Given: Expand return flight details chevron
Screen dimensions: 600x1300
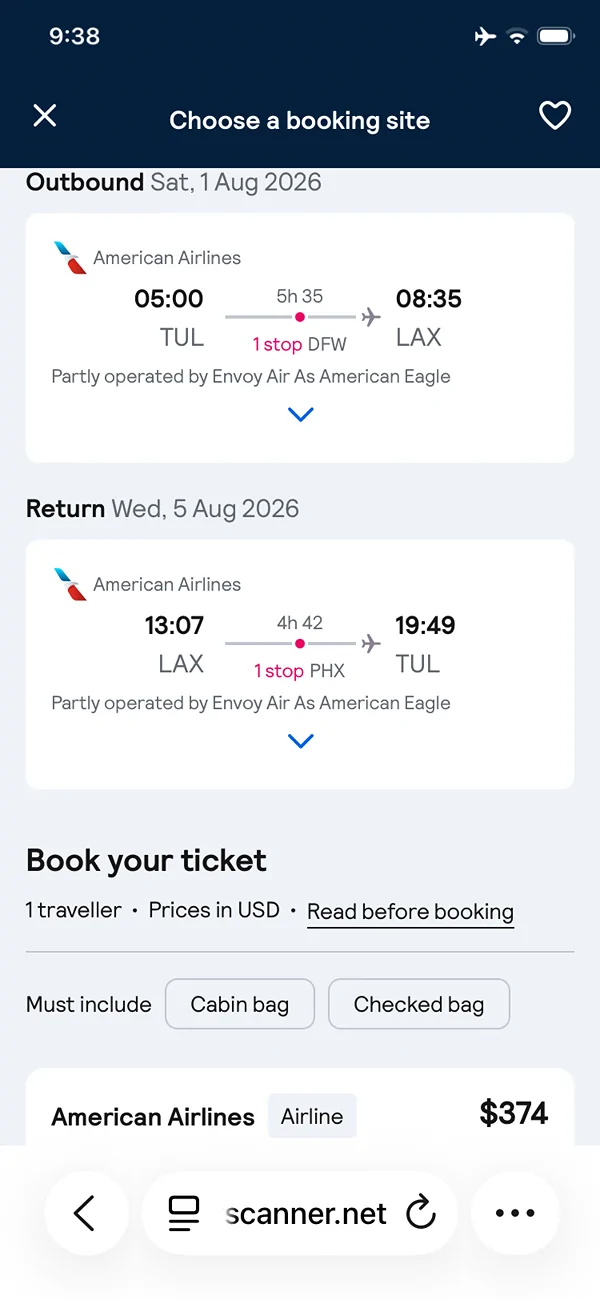Looking at the screenshot, I should (x=300, y=741).
